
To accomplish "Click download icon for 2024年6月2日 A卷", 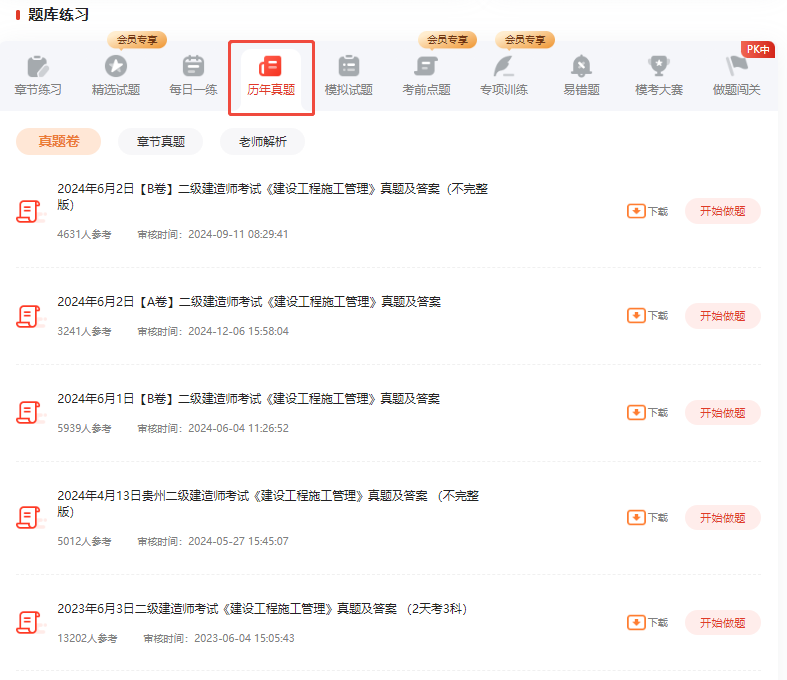I will tap(636, 316).
